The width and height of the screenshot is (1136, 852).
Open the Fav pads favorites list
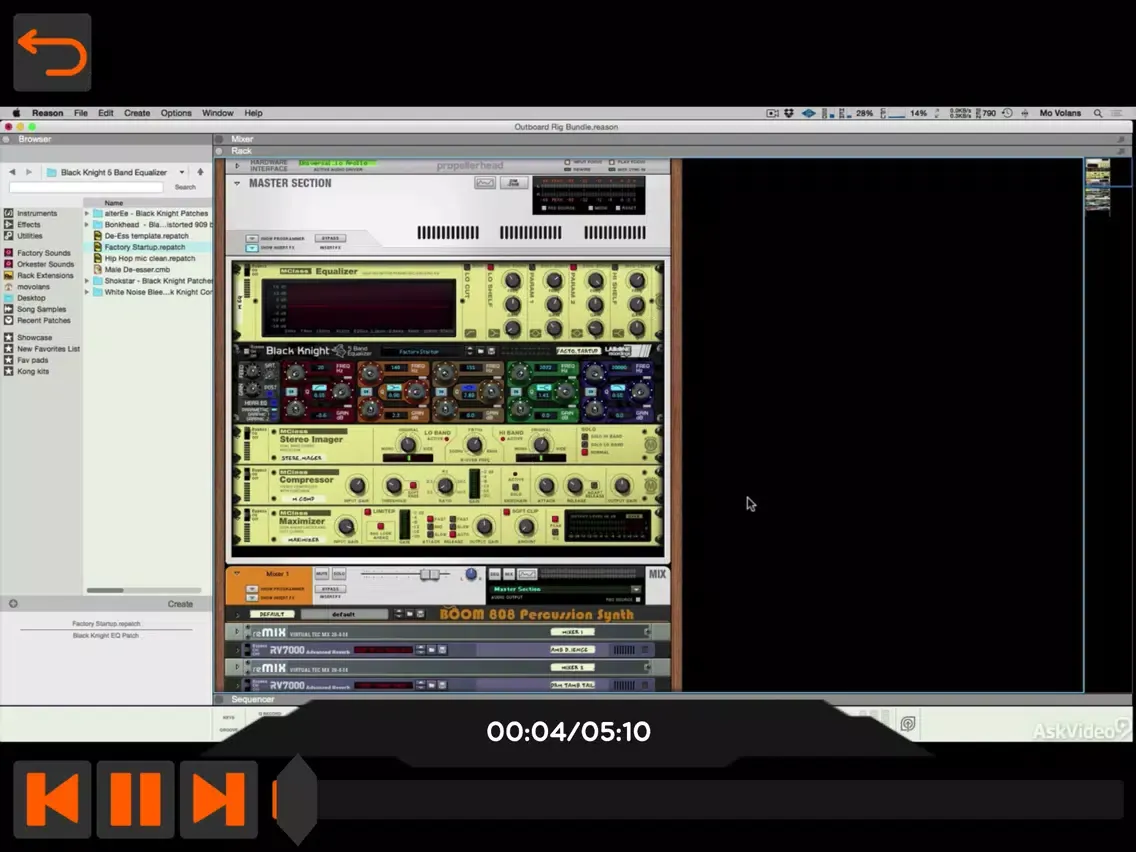[x=33, y=360]
